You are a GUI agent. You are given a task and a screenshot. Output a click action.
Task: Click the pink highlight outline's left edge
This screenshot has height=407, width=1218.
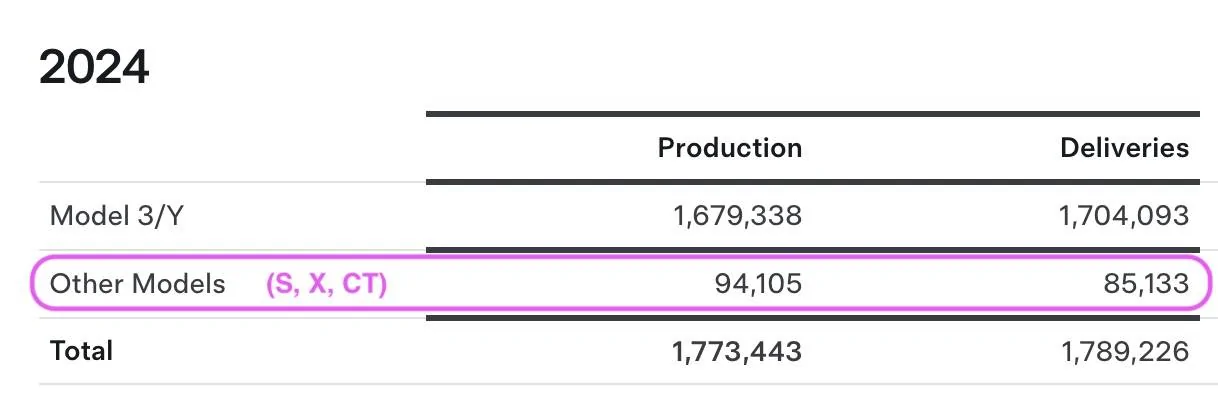pos(32,283)
